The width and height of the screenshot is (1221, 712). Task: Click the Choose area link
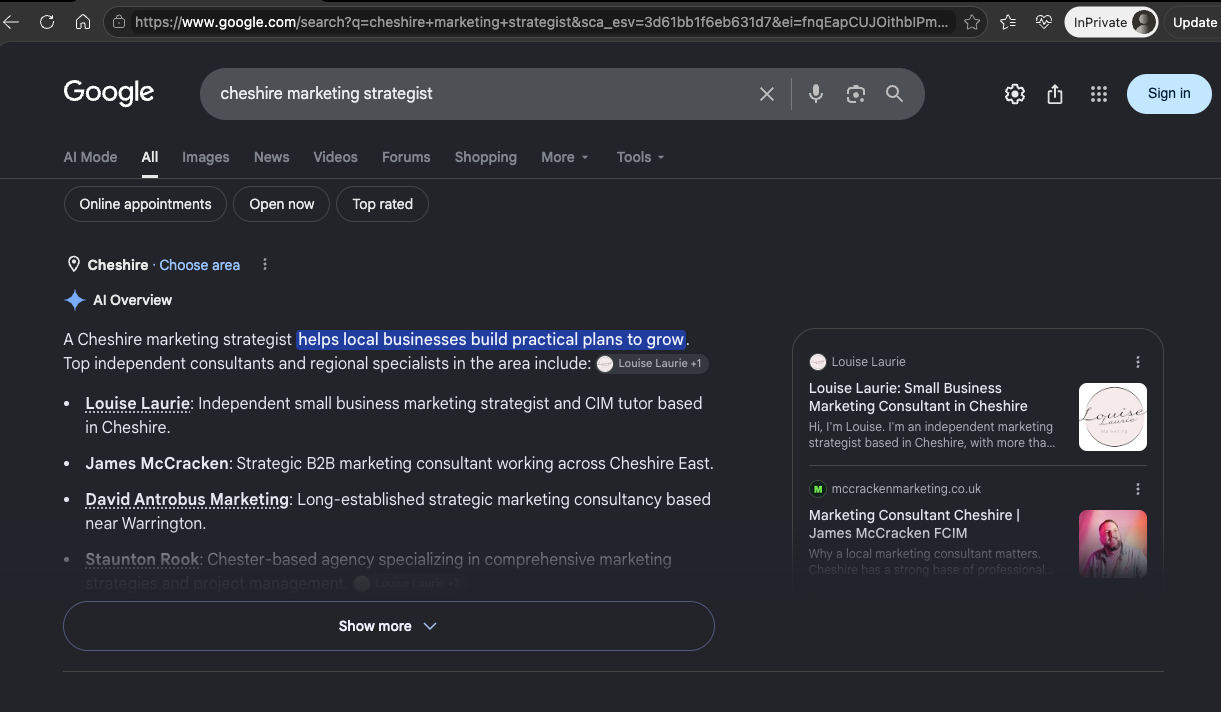click(200, 265)
